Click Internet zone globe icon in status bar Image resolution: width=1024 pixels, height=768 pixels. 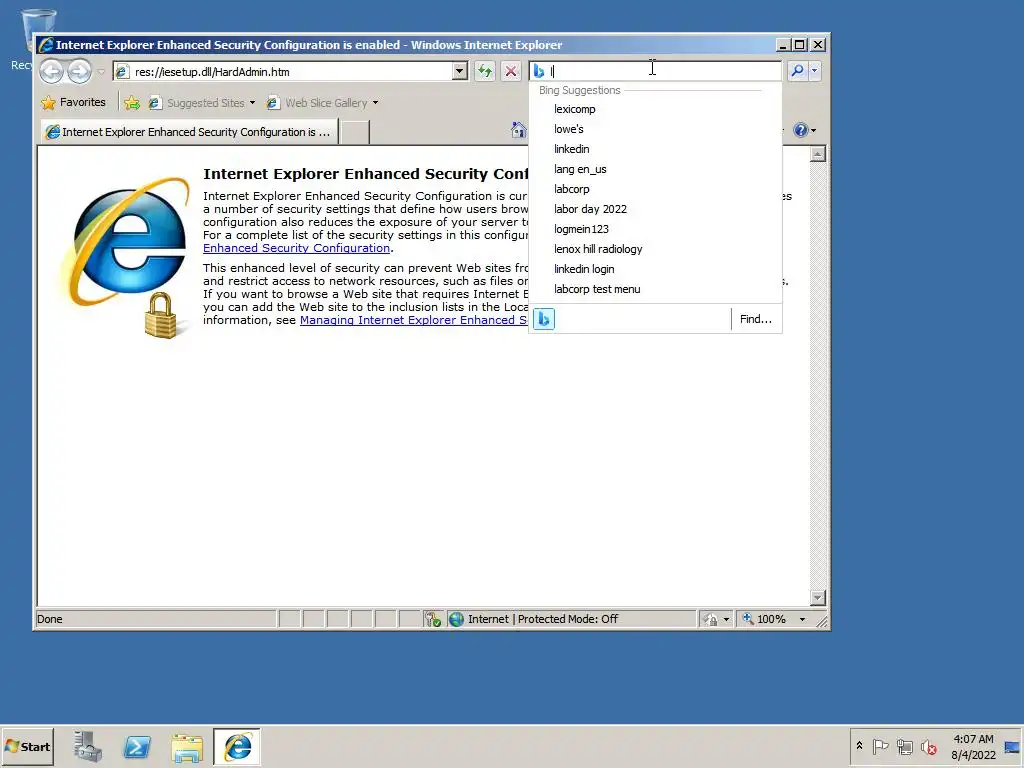tap(456, 619)
